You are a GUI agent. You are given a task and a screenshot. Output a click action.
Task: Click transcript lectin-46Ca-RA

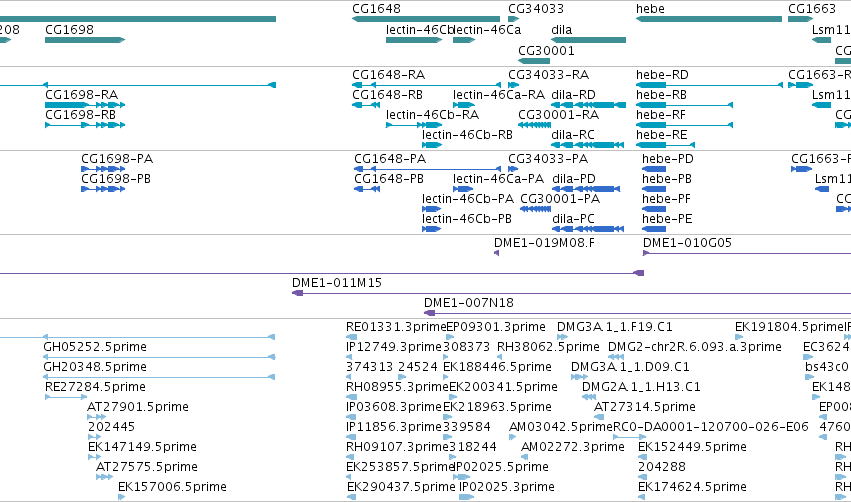click(x=463, y=105)
